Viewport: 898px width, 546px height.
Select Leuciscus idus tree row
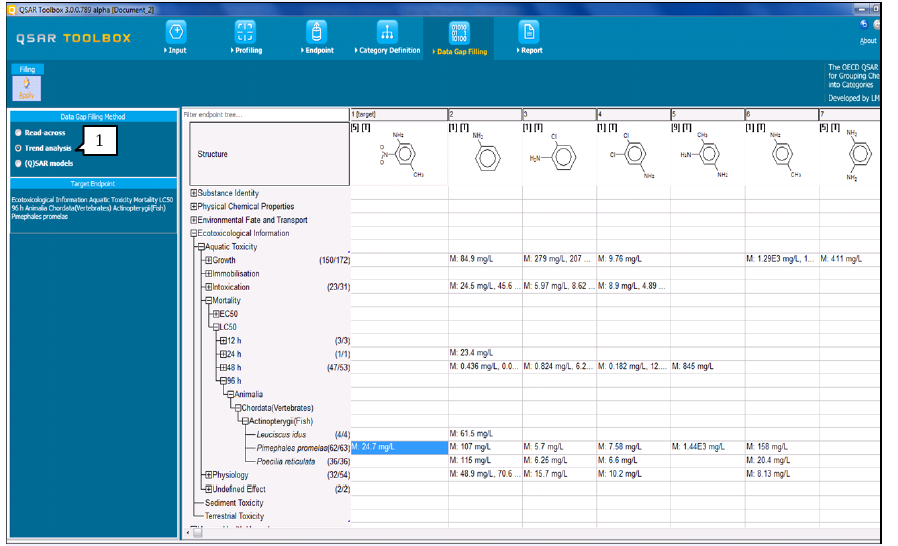tap(281, 435)
